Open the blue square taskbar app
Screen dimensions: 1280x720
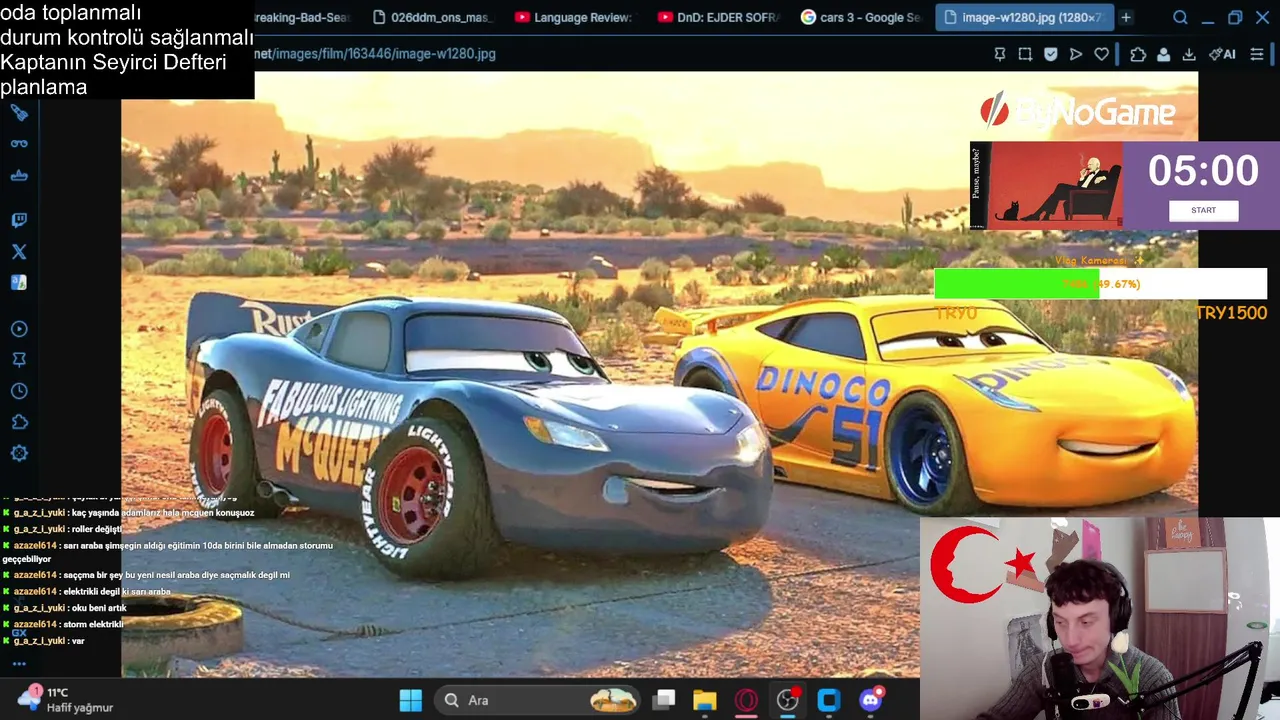point(829,700)
